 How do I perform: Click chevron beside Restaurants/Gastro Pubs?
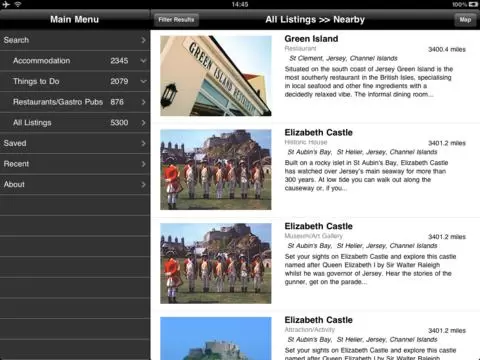pyautogui.click(x=143, y=102)
